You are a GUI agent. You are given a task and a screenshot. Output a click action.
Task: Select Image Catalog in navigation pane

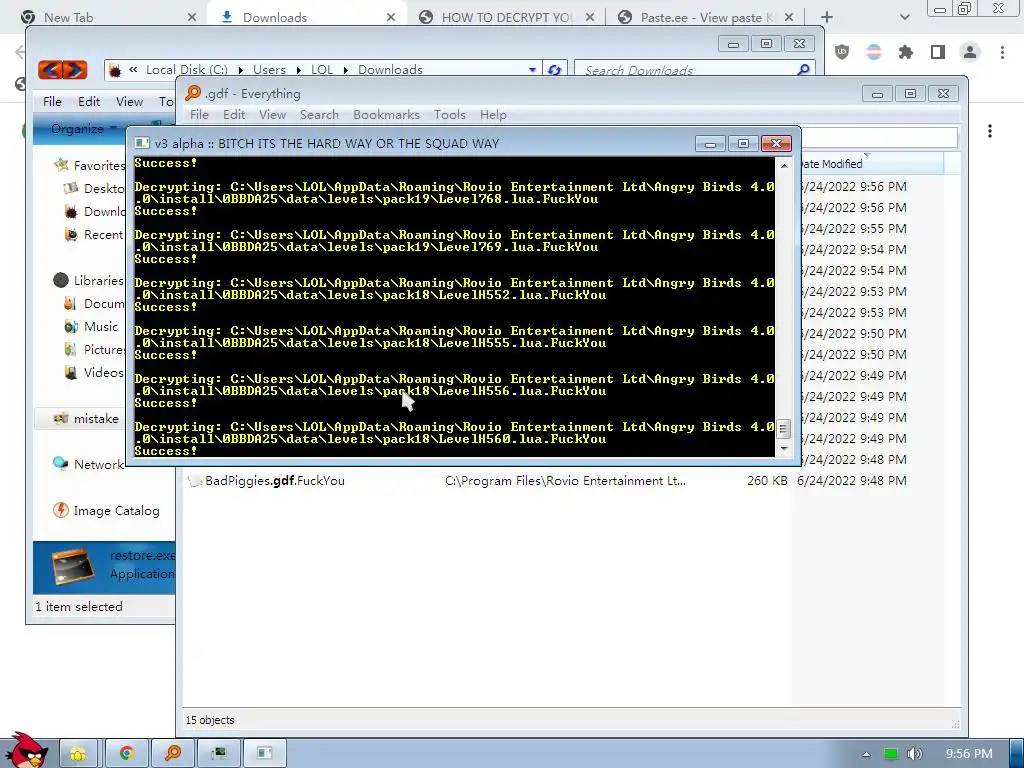(106, 511)
